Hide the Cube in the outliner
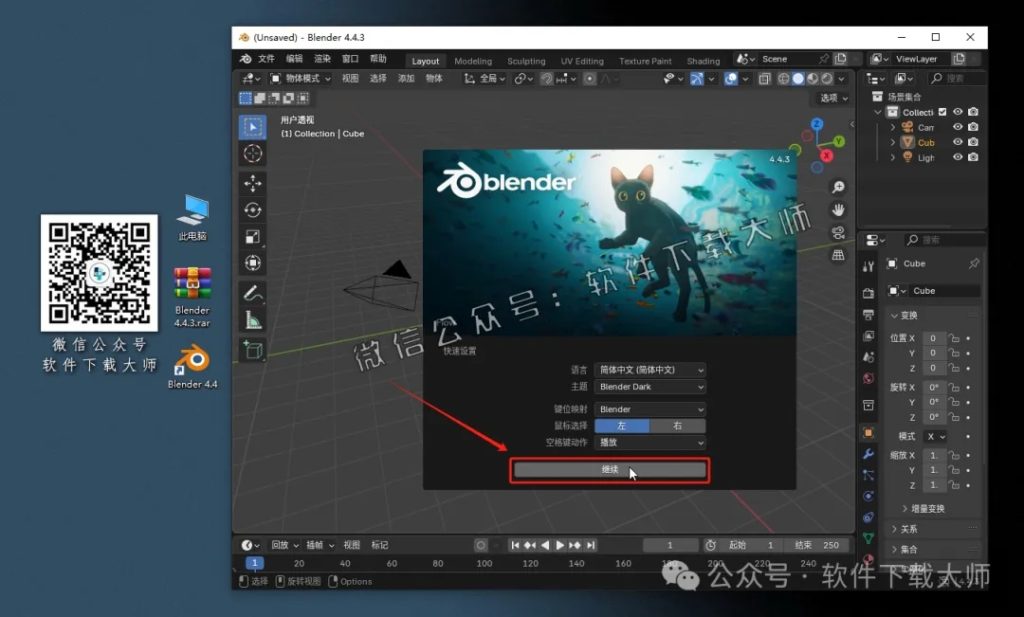The height and width of the screenshot is (617, 1024). coord(958,142)
